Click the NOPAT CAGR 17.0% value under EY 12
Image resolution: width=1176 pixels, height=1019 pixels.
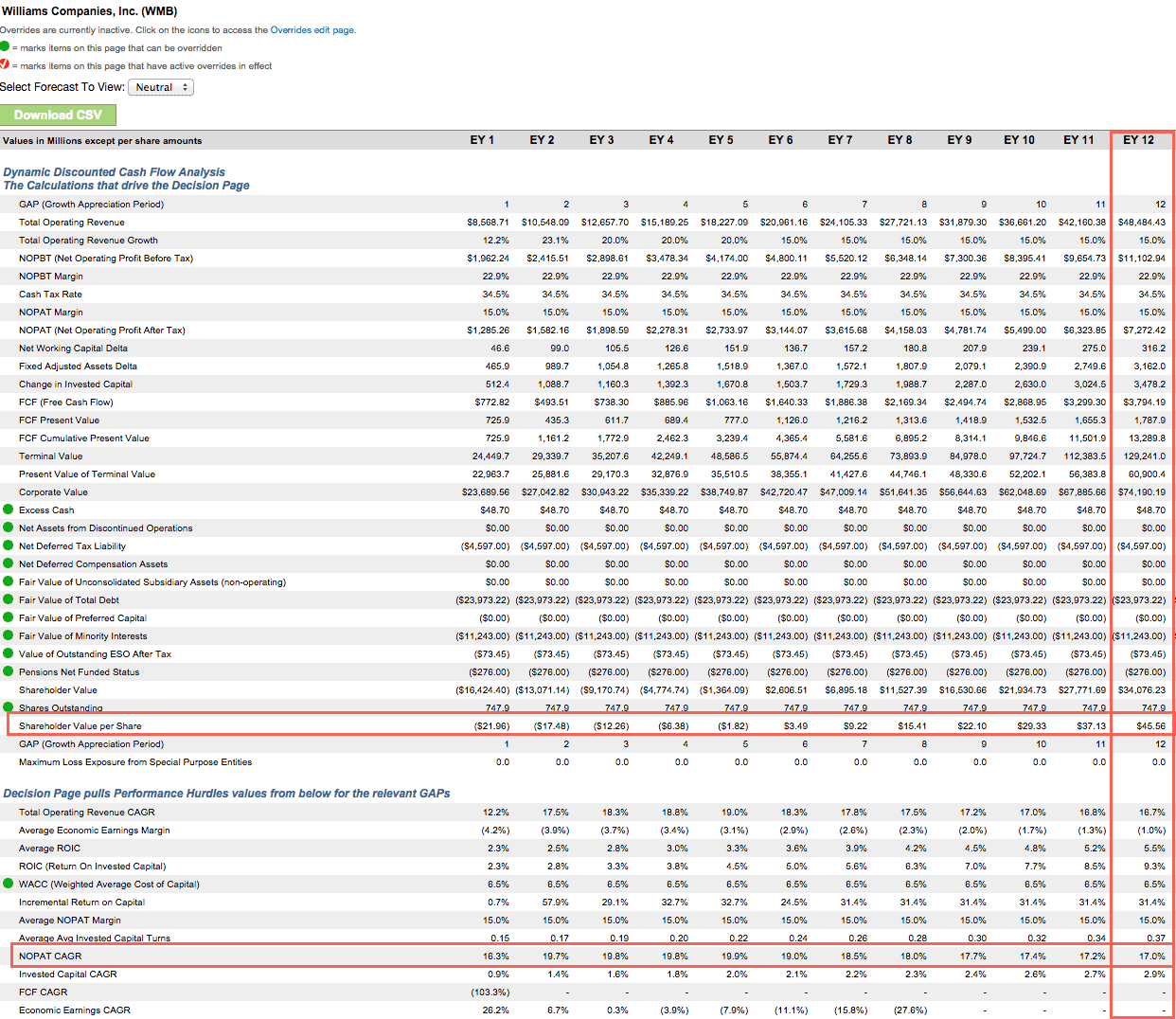[1152, 956]
